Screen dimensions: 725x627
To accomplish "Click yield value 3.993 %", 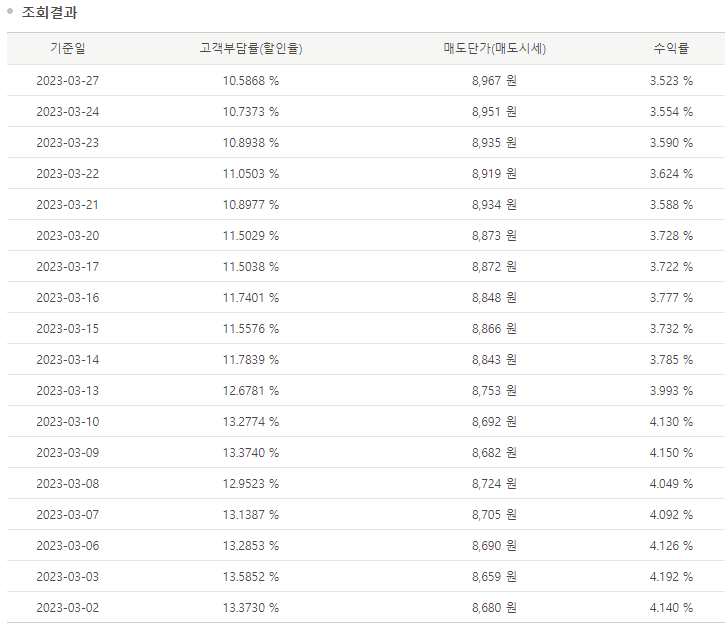I will 671,390.
